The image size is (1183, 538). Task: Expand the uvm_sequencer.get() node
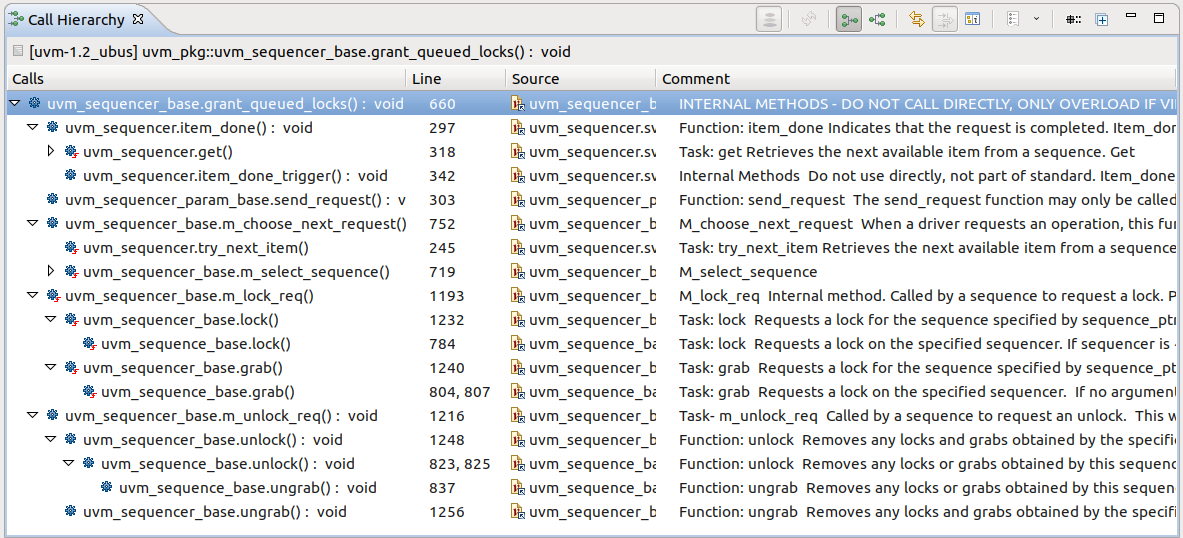[x=51, y=152]
